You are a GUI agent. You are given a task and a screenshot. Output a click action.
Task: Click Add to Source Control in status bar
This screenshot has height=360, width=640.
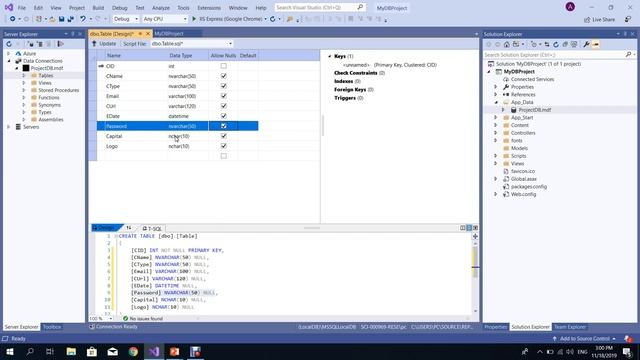pyautogui.click(x=584, y=338)
